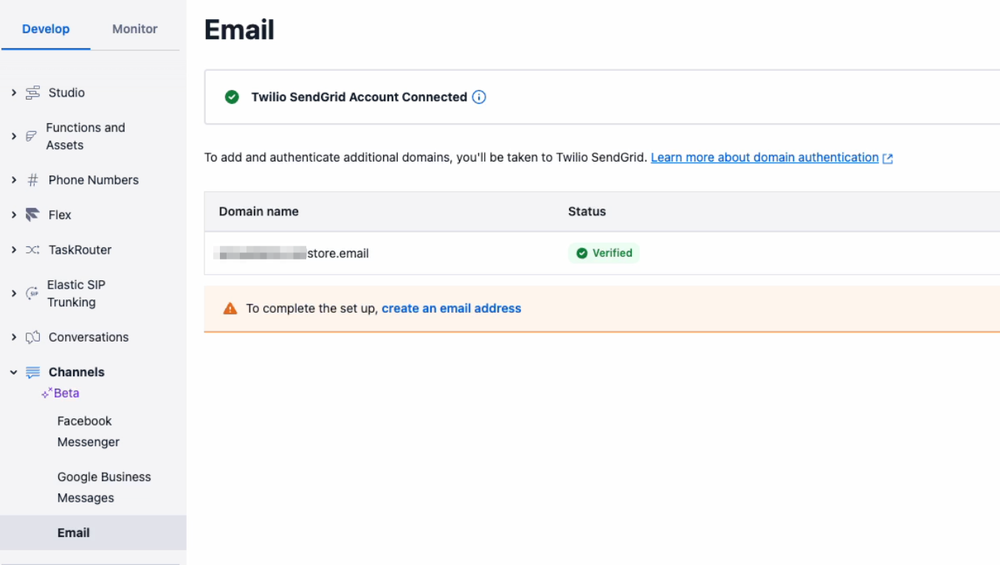Open Facebook Messenger channel
1000x565 pixels.
click(x=88, y=432)
